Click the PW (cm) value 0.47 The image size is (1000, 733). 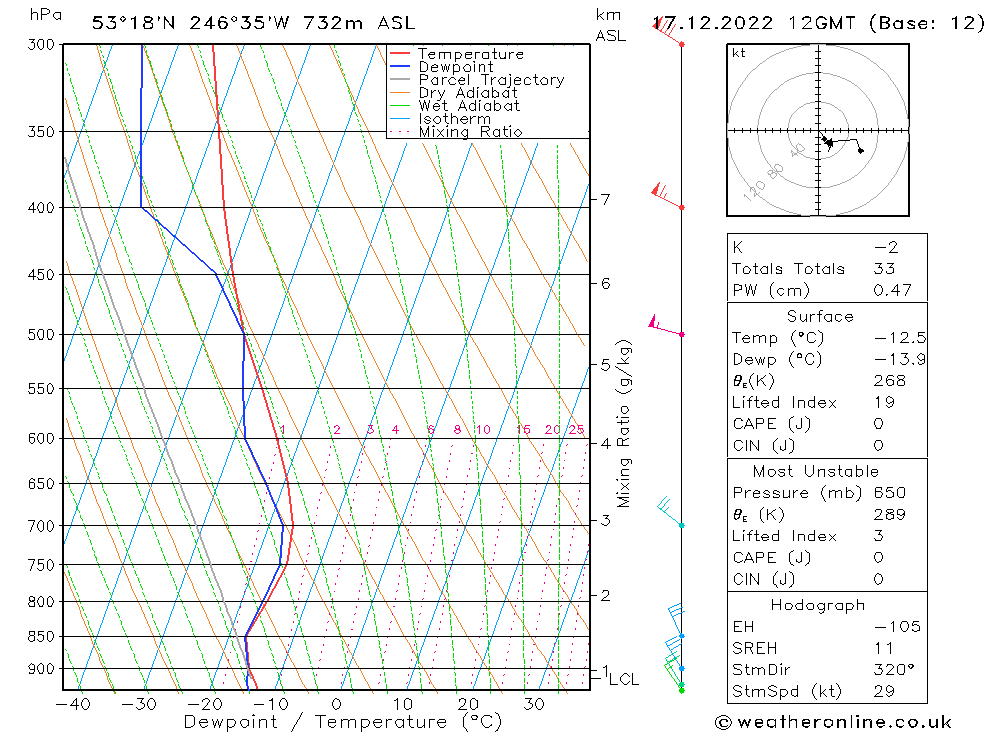tap(892, 290)
